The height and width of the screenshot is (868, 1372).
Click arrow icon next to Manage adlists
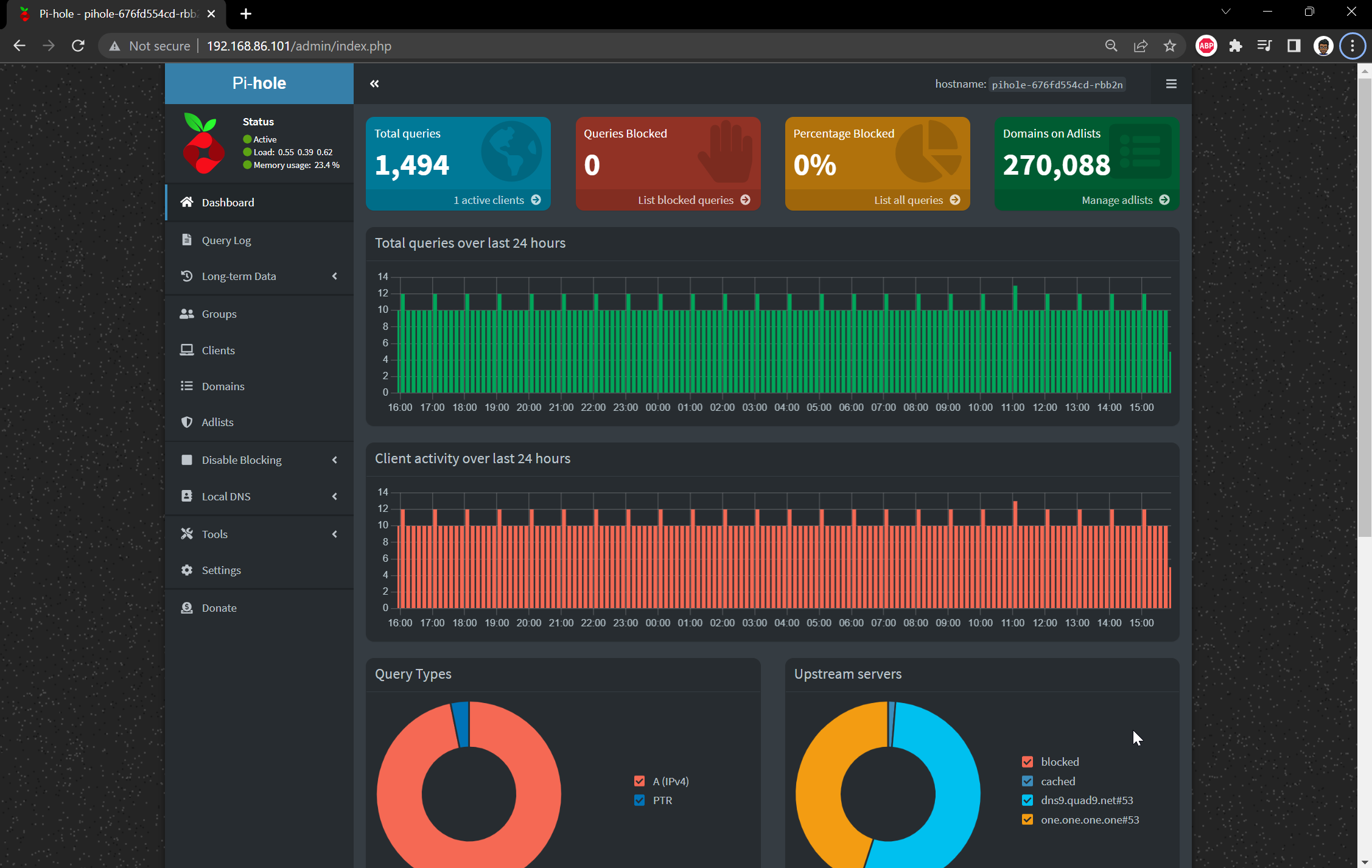(1164, 200)
